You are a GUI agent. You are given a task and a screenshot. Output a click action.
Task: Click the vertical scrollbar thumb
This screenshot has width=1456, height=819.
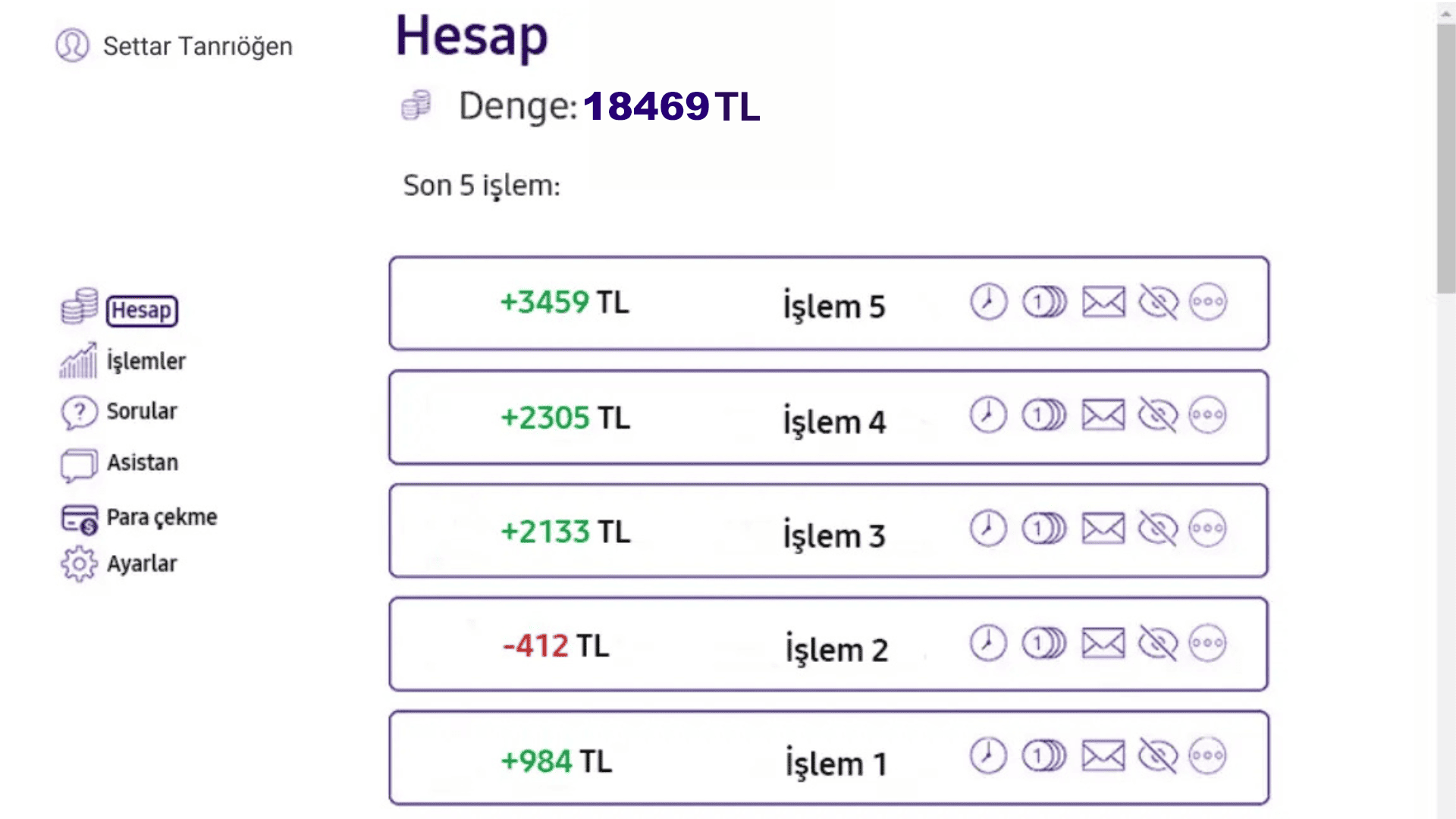pos(1446,159)
